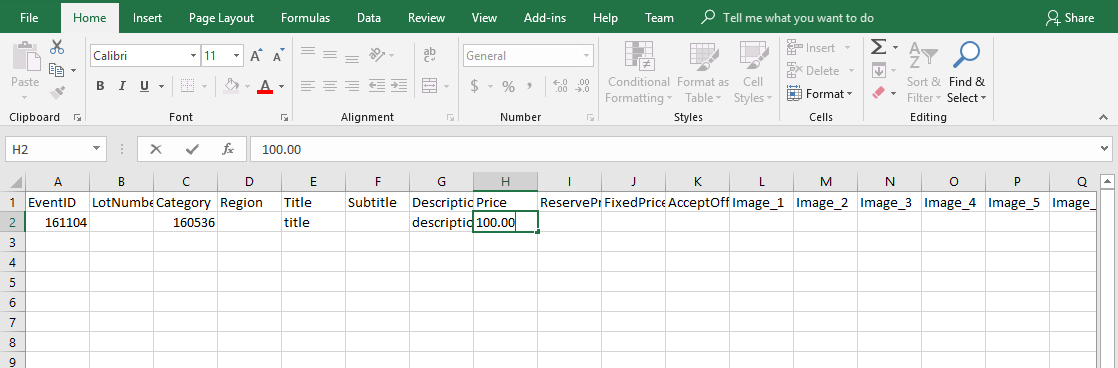Screen dimensions: 1118x368
Task: Click Percent Style icon
Action: 508,86
